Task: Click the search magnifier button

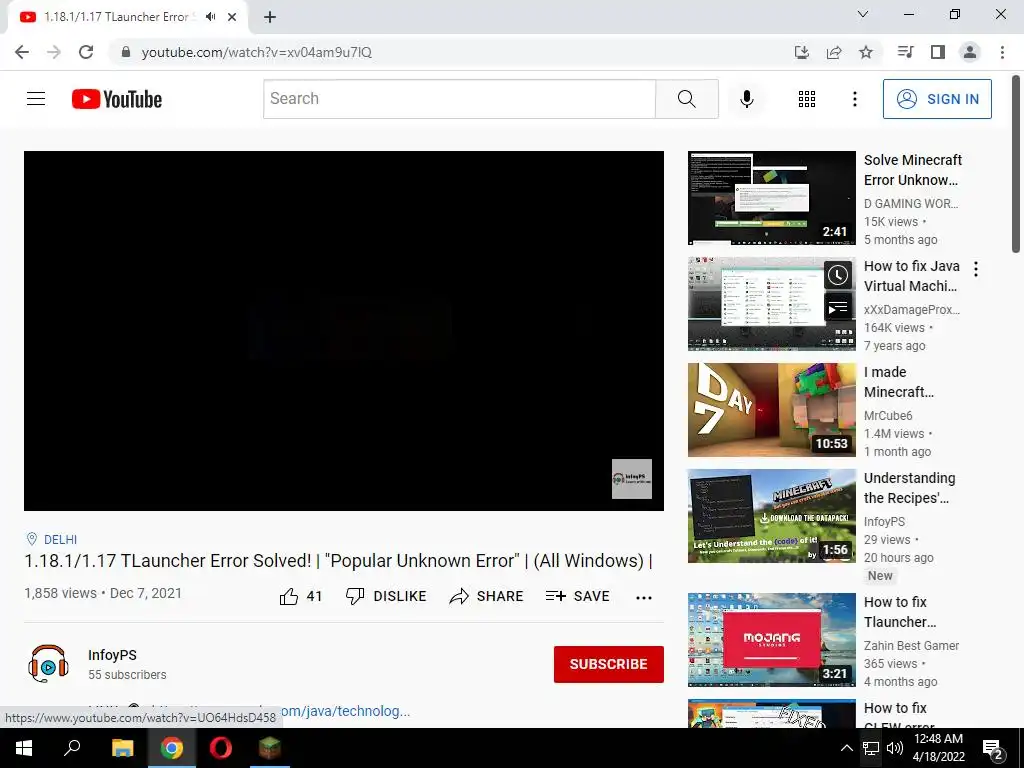Action: (686, 99)
